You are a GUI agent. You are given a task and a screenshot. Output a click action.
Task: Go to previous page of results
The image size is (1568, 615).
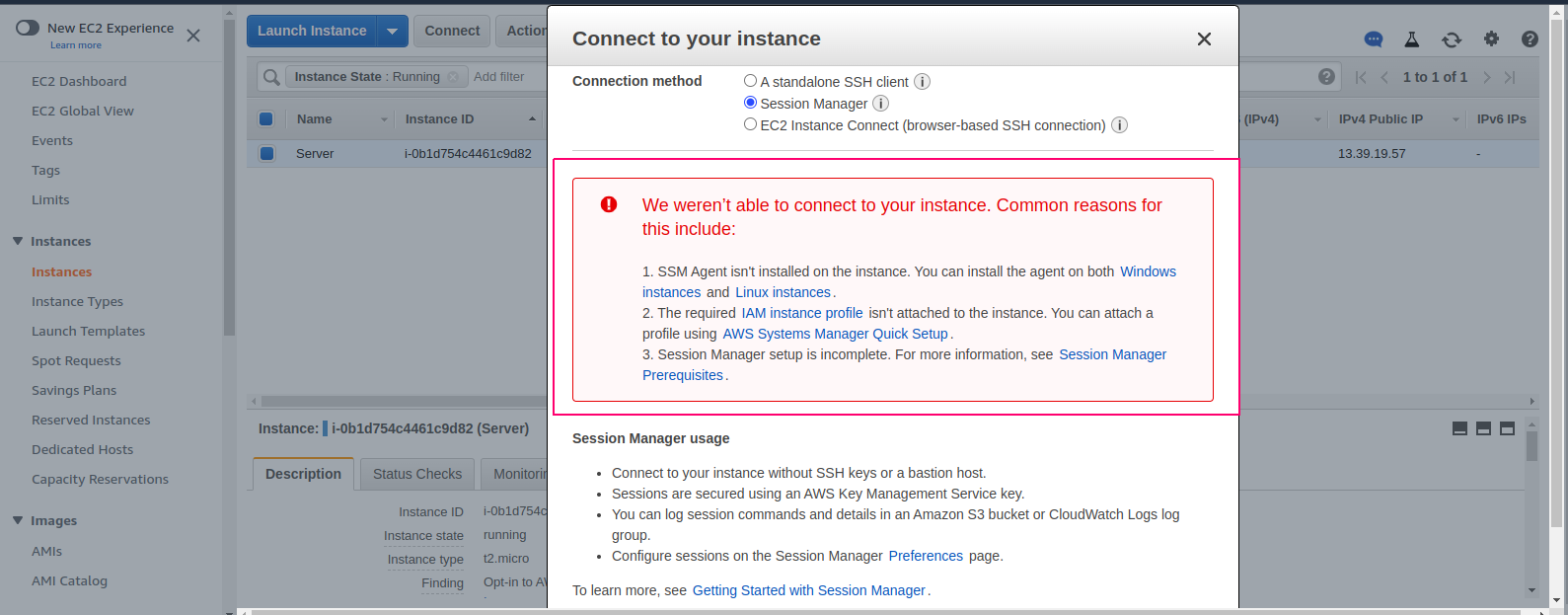point(1384,77)
